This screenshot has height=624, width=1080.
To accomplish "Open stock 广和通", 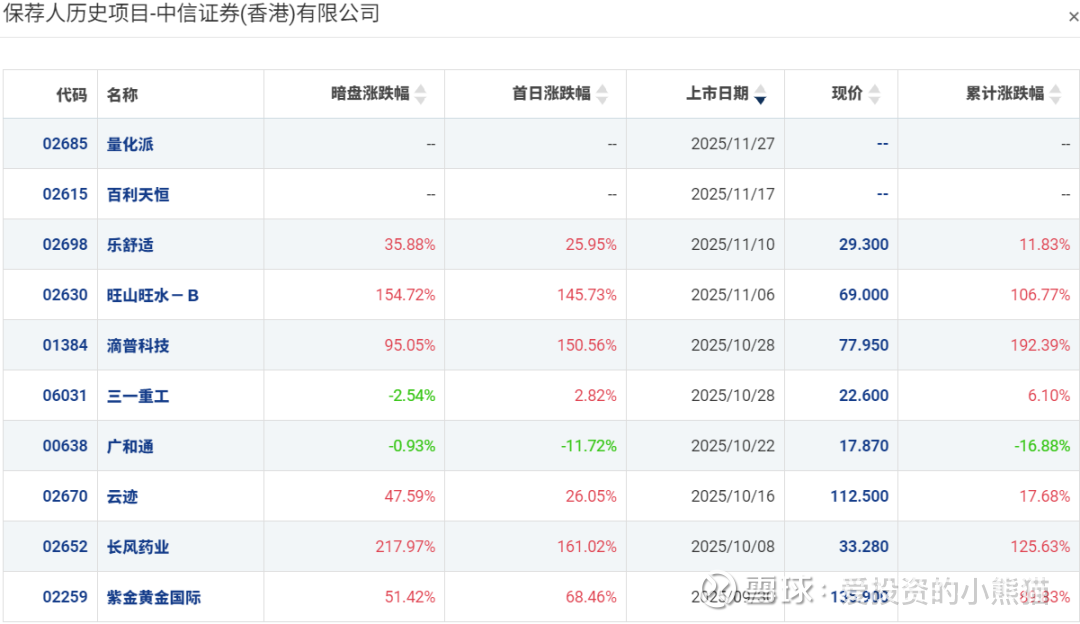I will coord(130,446).
